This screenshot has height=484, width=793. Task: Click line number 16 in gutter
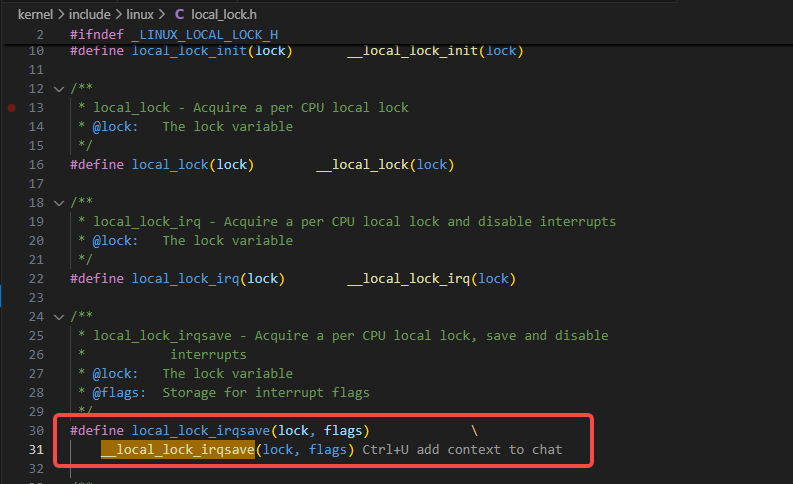(x=36, y=165)
